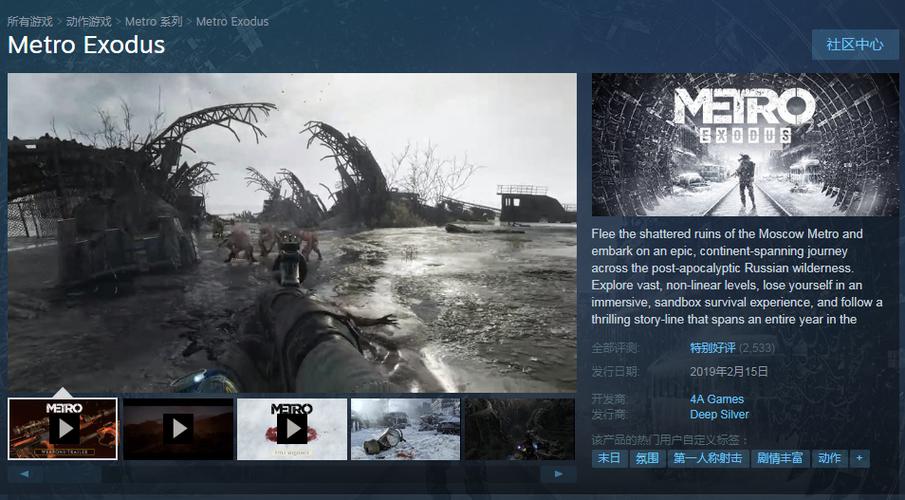Open the 社区中心 community hub
Viewport: 905px width, 500px height.
(855, 44)
